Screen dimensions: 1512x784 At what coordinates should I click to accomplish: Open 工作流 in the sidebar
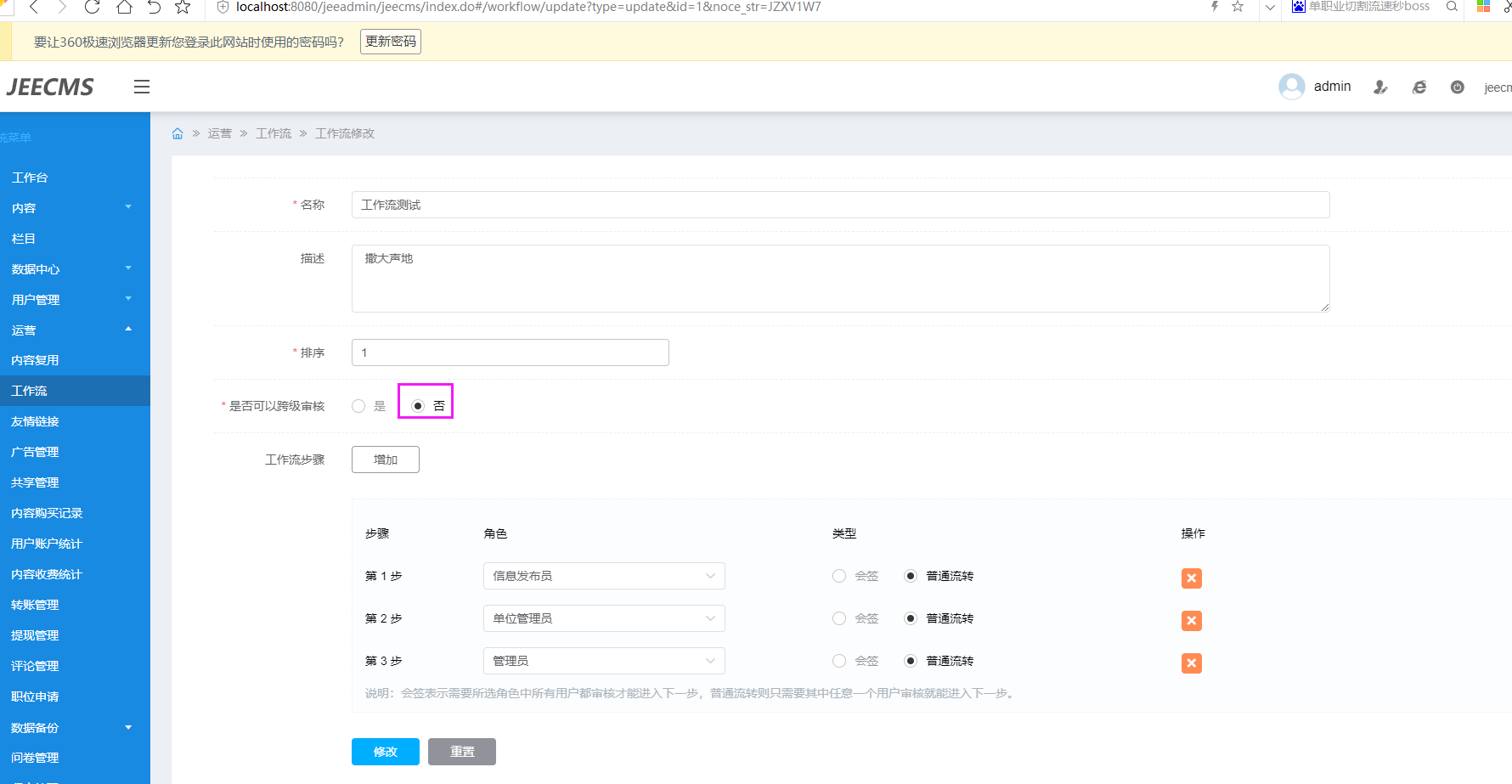[x=75, y=391]
